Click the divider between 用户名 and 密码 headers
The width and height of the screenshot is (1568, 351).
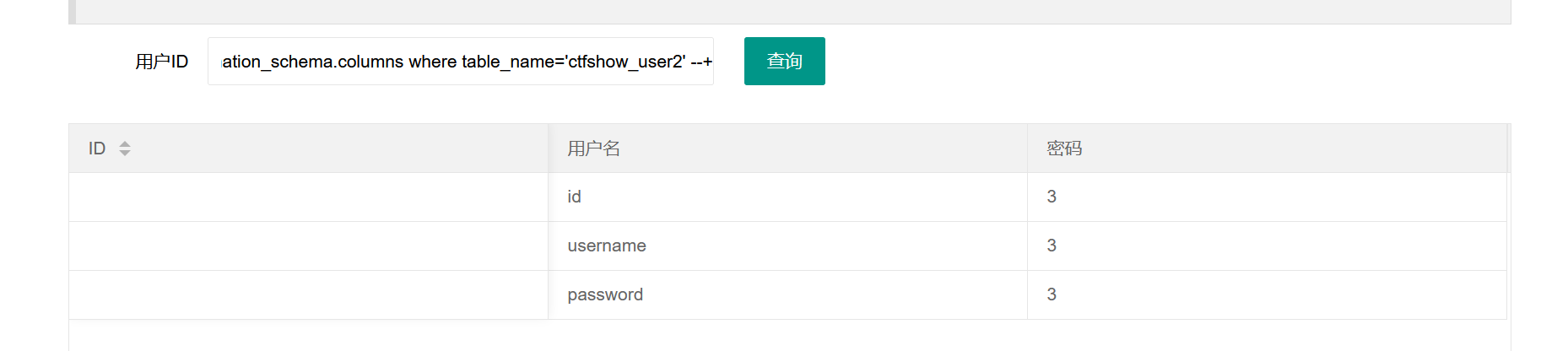click(x=1027, y=148)
